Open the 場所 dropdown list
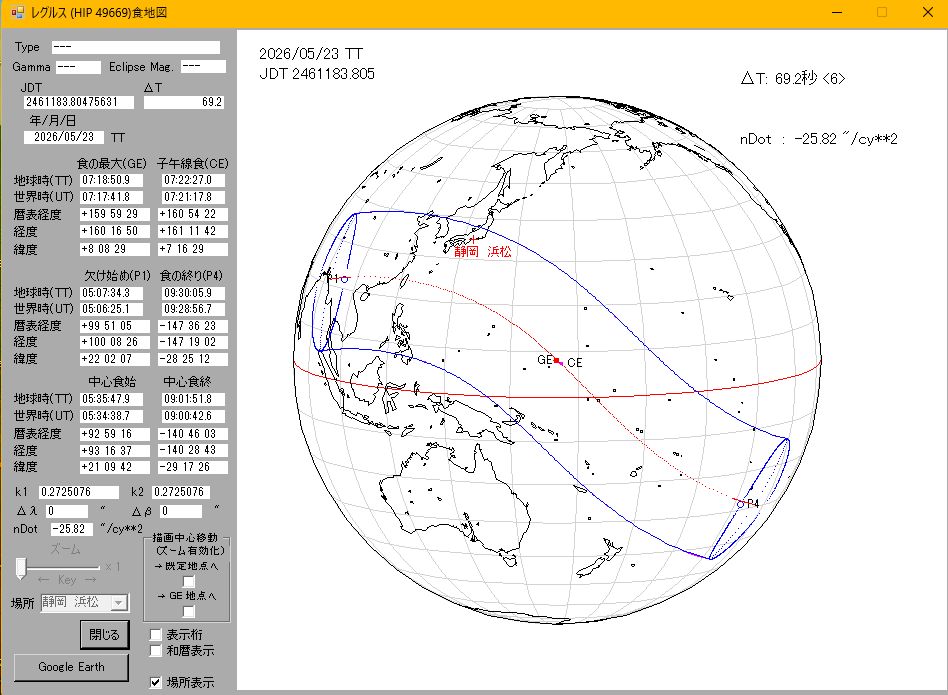This screenshot has width=948, height=695. [x=119, y=603]
